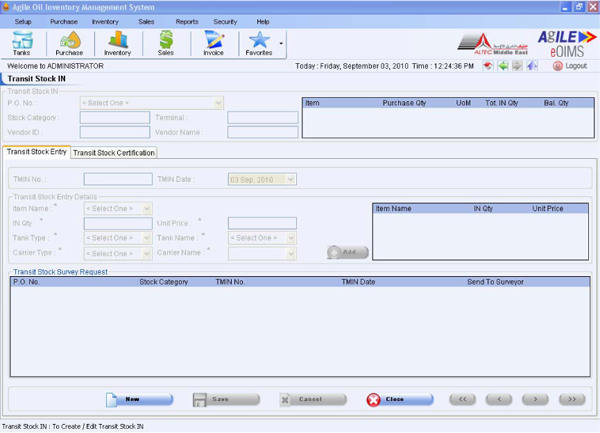The width and height of the screenshot is (600, 433).
Task: Expand the Favorites dropdown arrow
Action: pyautogui.click(x=283, y=44)
